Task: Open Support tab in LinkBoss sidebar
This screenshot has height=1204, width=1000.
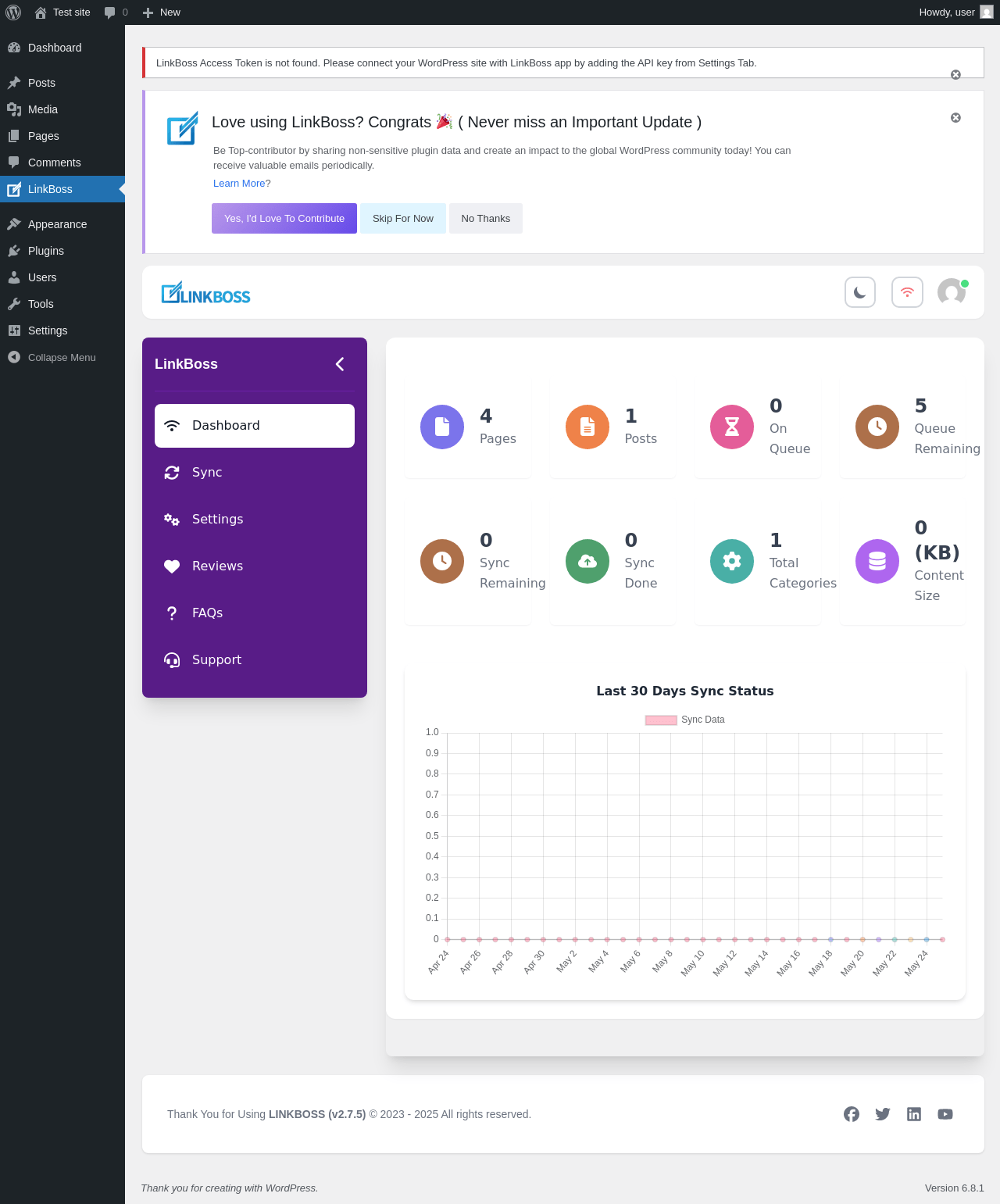Action: click(255, 660)
